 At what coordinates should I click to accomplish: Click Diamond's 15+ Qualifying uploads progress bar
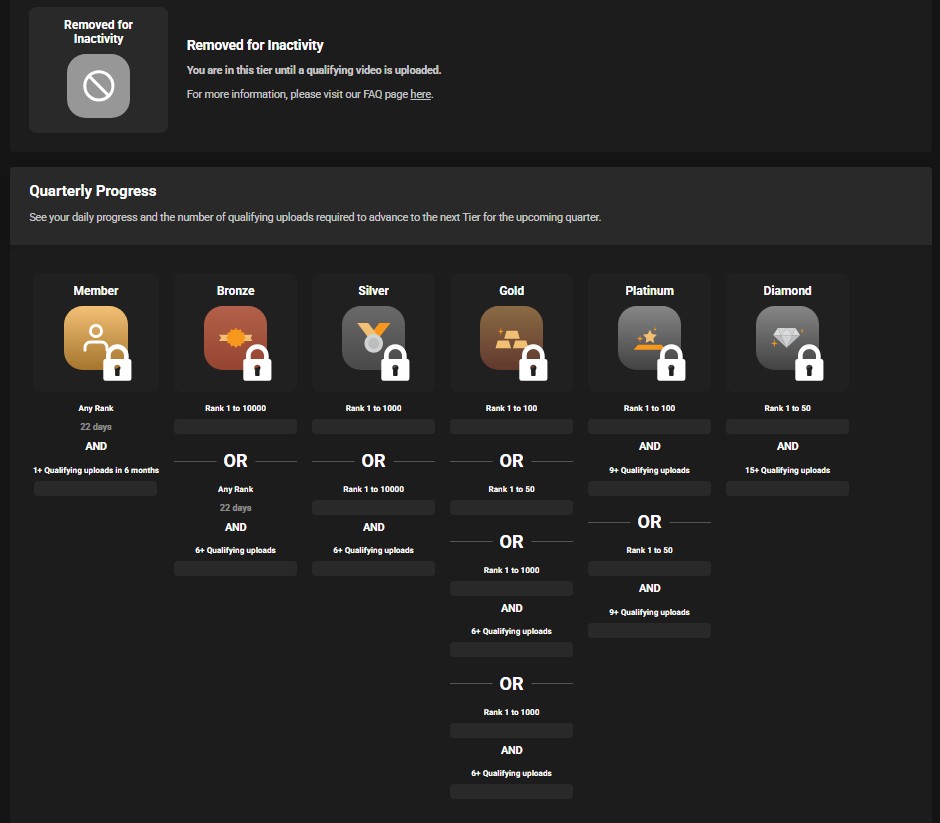pyautogui.click(x=787, y=489)
